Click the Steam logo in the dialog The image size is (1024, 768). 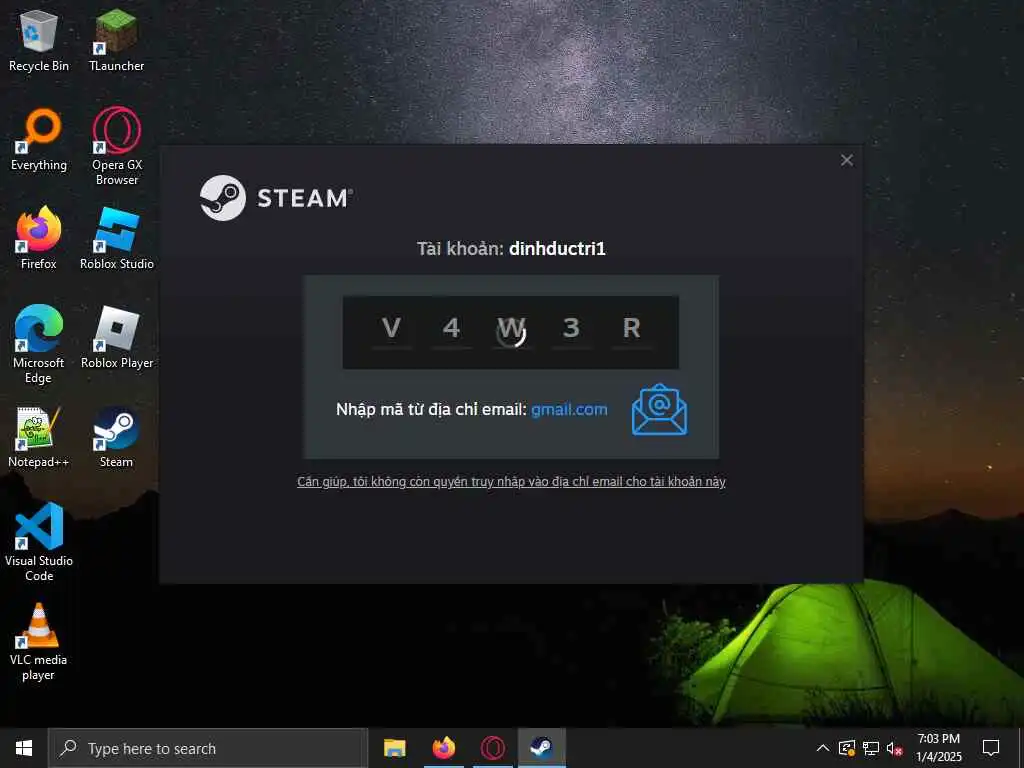pos(276,198)
